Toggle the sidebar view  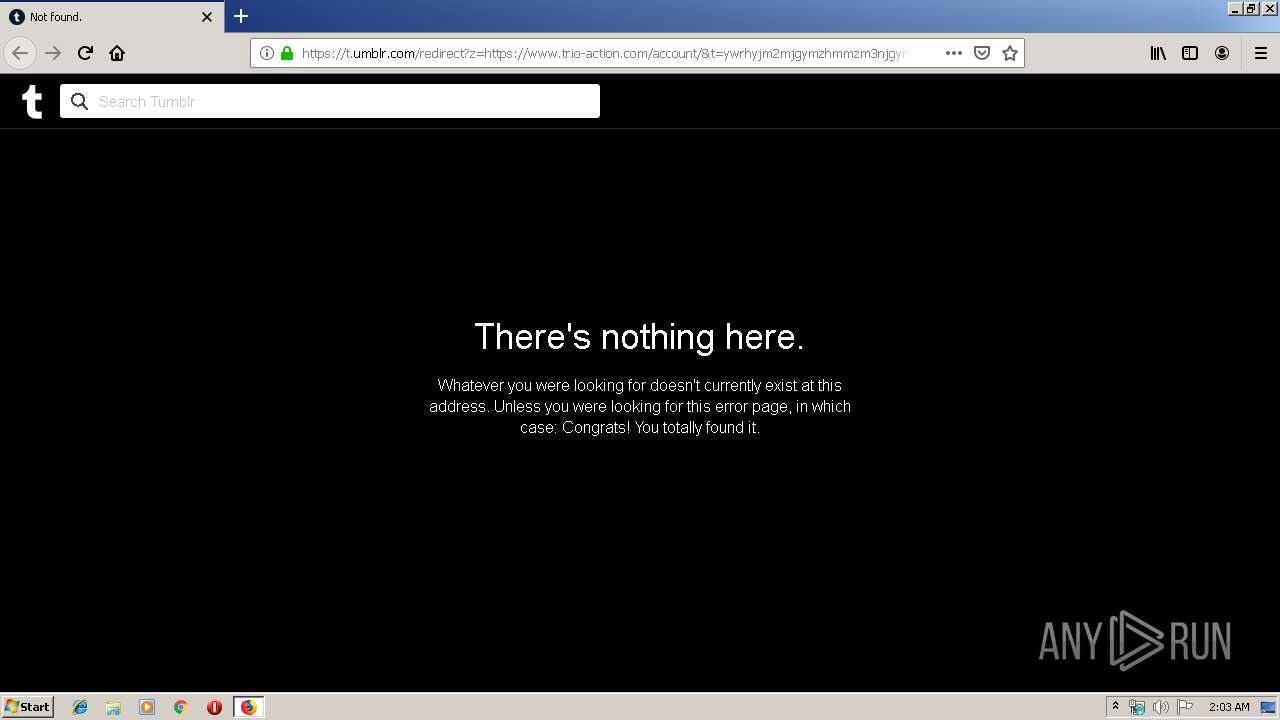point(1190,53)
